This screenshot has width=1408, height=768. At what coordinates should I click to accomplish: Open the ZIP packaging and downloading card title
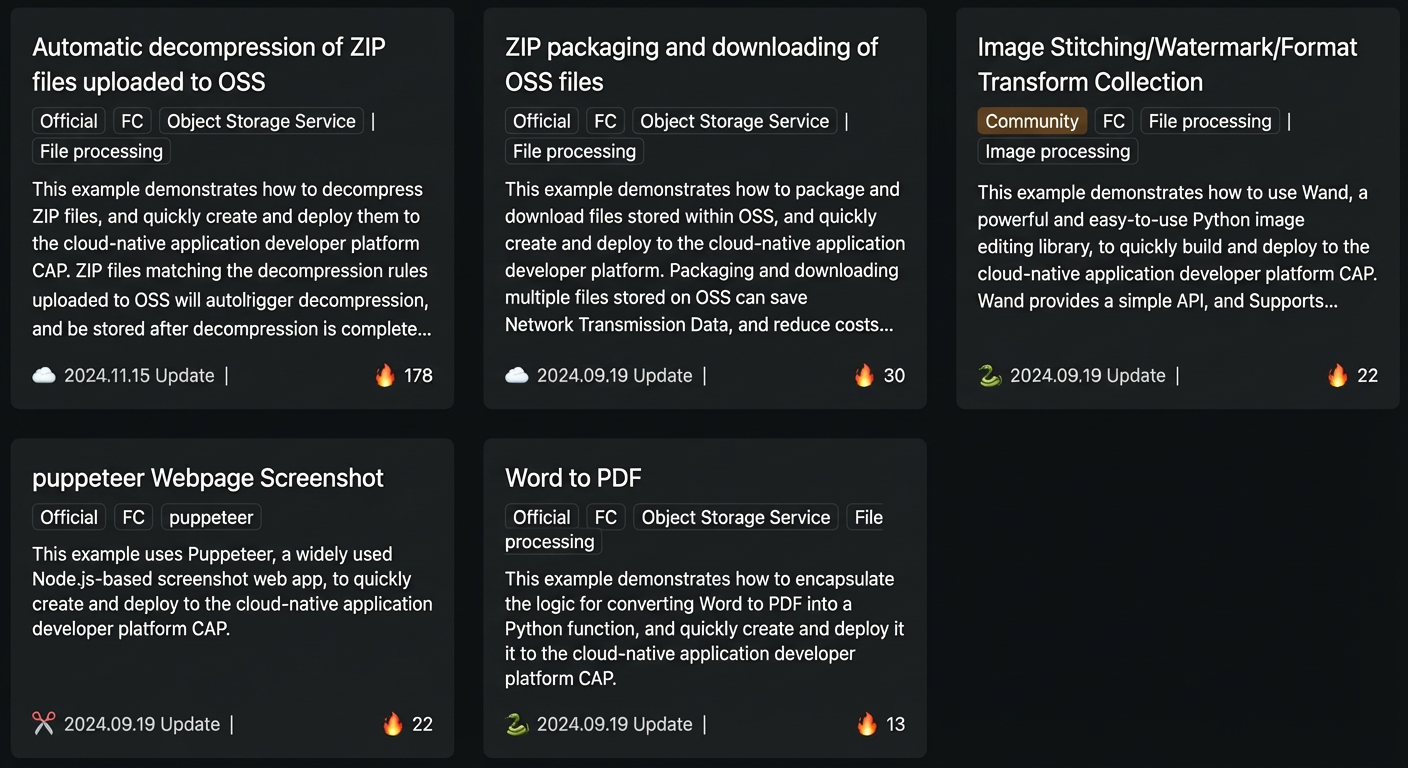click(692, 64)
